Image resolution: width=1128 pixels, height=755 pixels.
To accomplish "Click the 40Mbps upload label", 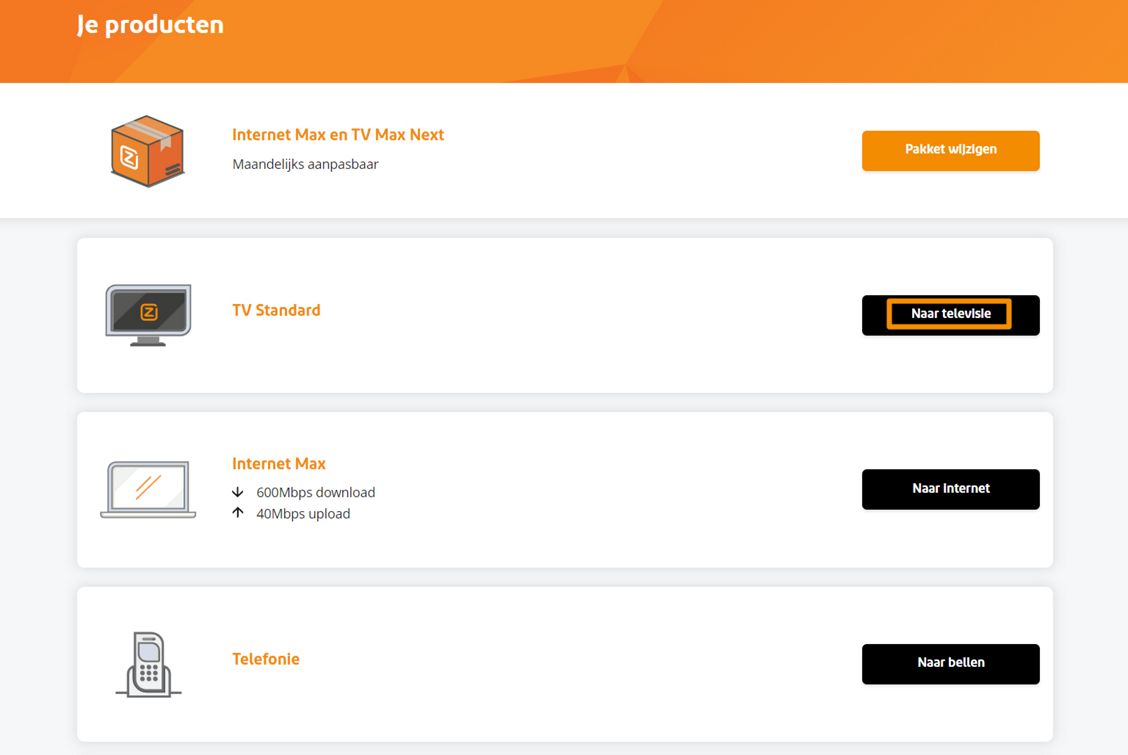I will point(303,513).
